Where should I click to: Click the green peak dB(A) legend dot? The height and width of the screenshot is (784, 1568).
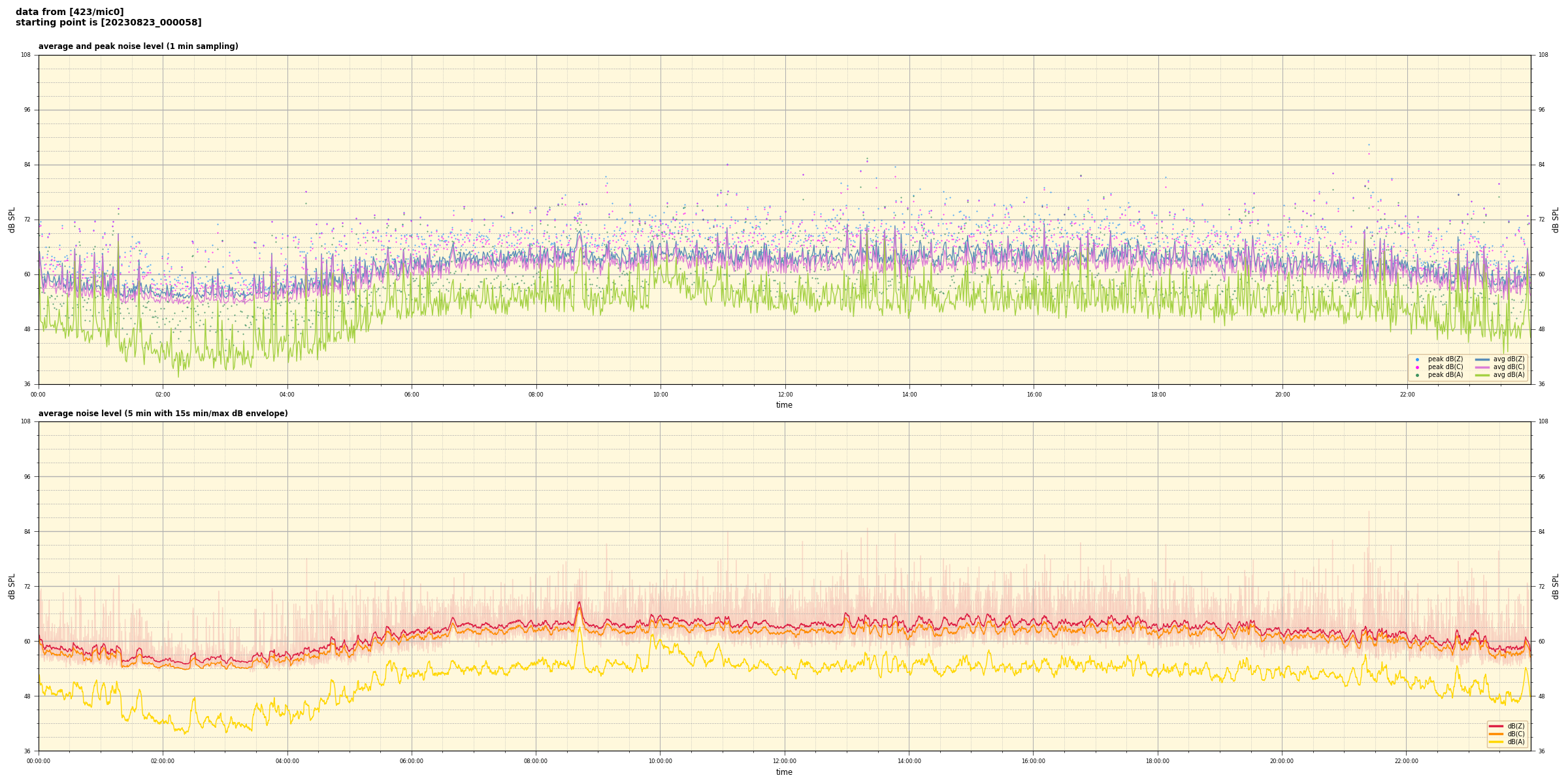point(1417,375)
